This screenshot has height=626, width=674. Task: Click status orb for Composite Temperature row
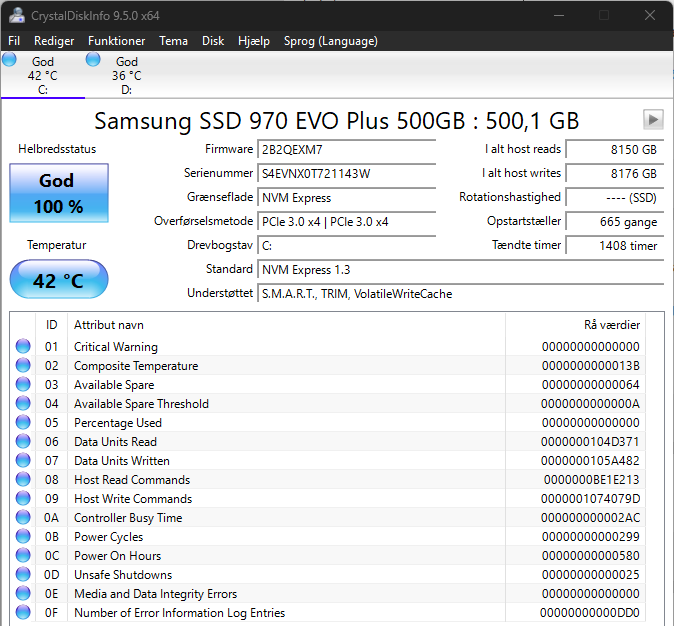tap(23, 365)
